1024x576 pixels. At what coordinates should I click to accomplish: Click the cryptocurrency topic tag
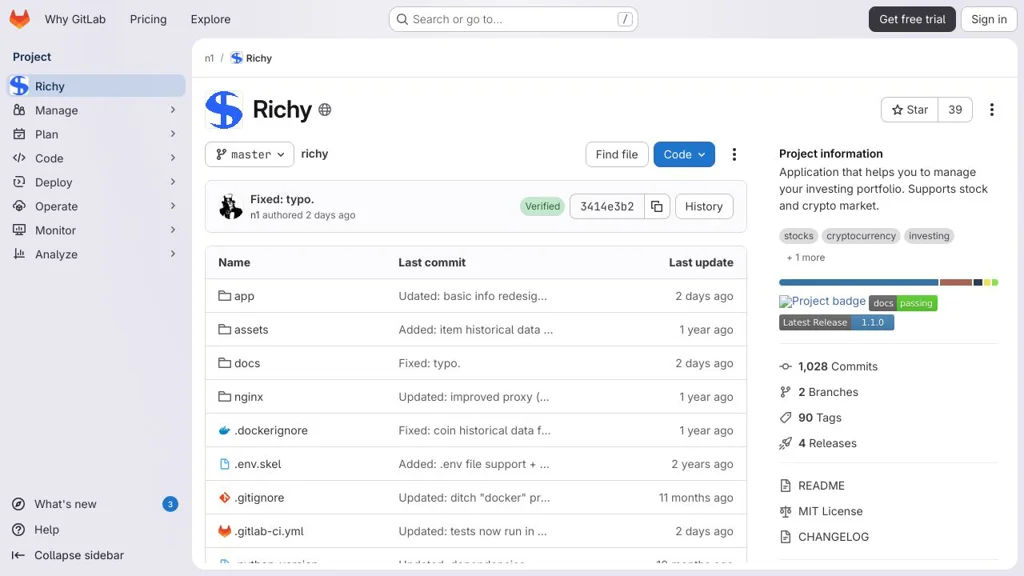(x=861, y=236)
